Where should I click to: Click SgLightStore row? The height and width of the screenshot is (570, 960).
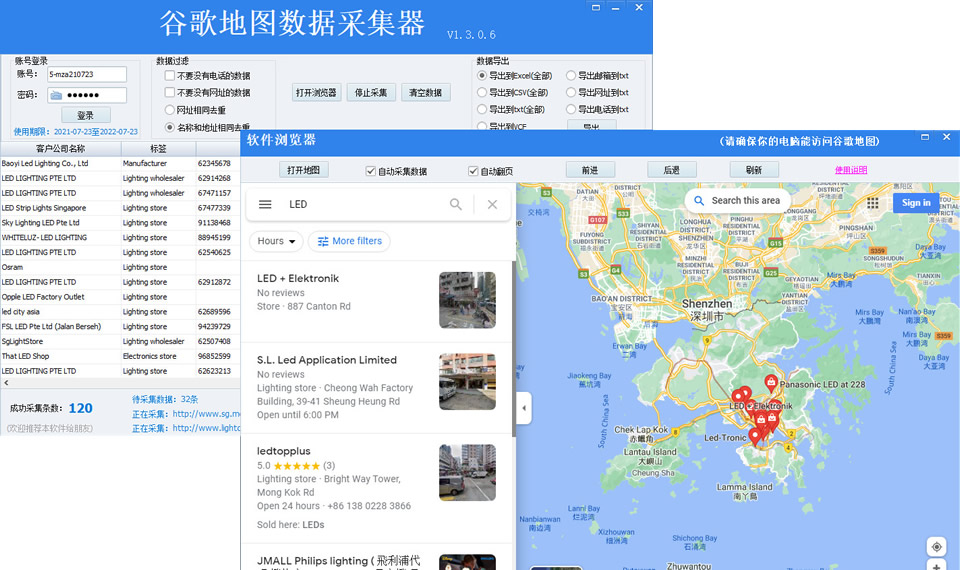pos(119,342)
